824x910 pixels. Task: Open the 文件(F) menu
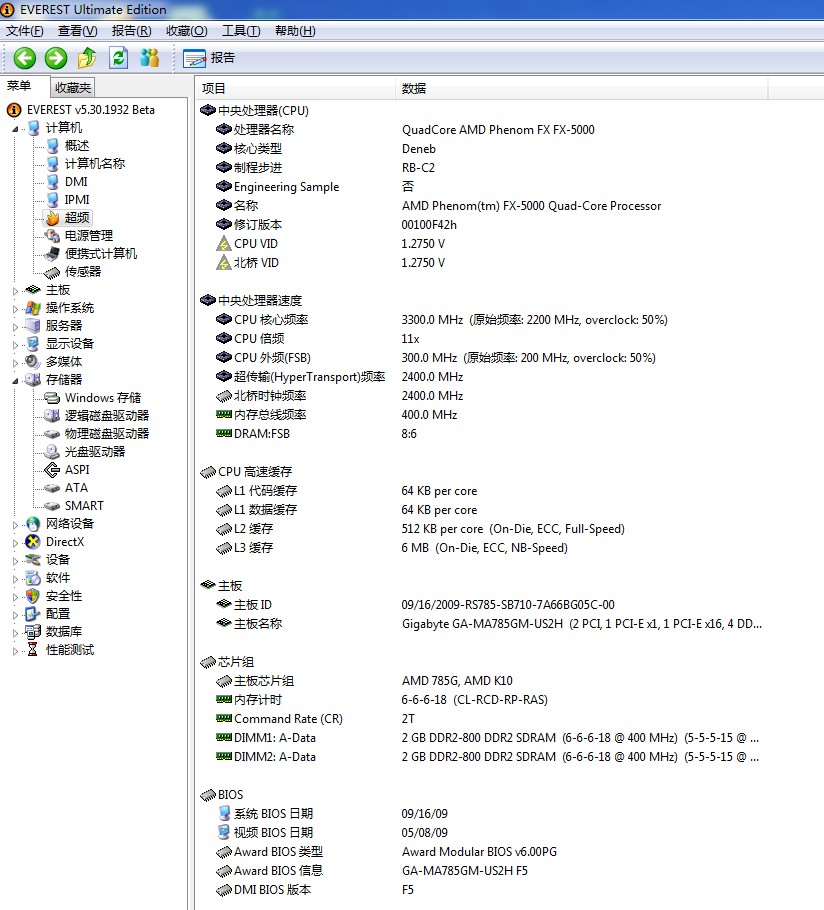tap(25, 31)
